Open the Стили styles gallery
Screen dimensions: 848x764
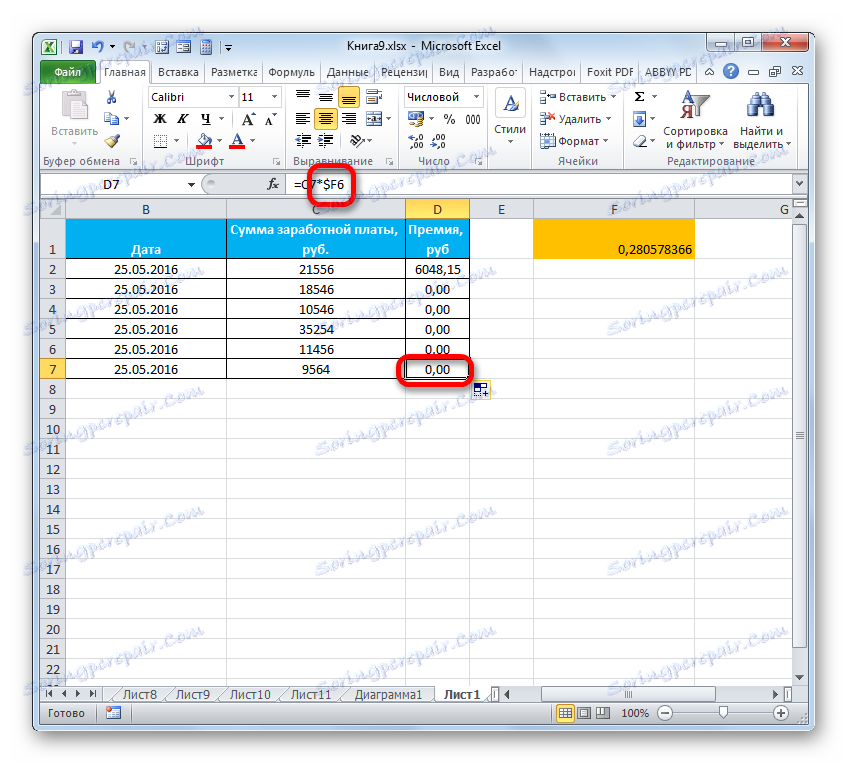pos(510,117)
